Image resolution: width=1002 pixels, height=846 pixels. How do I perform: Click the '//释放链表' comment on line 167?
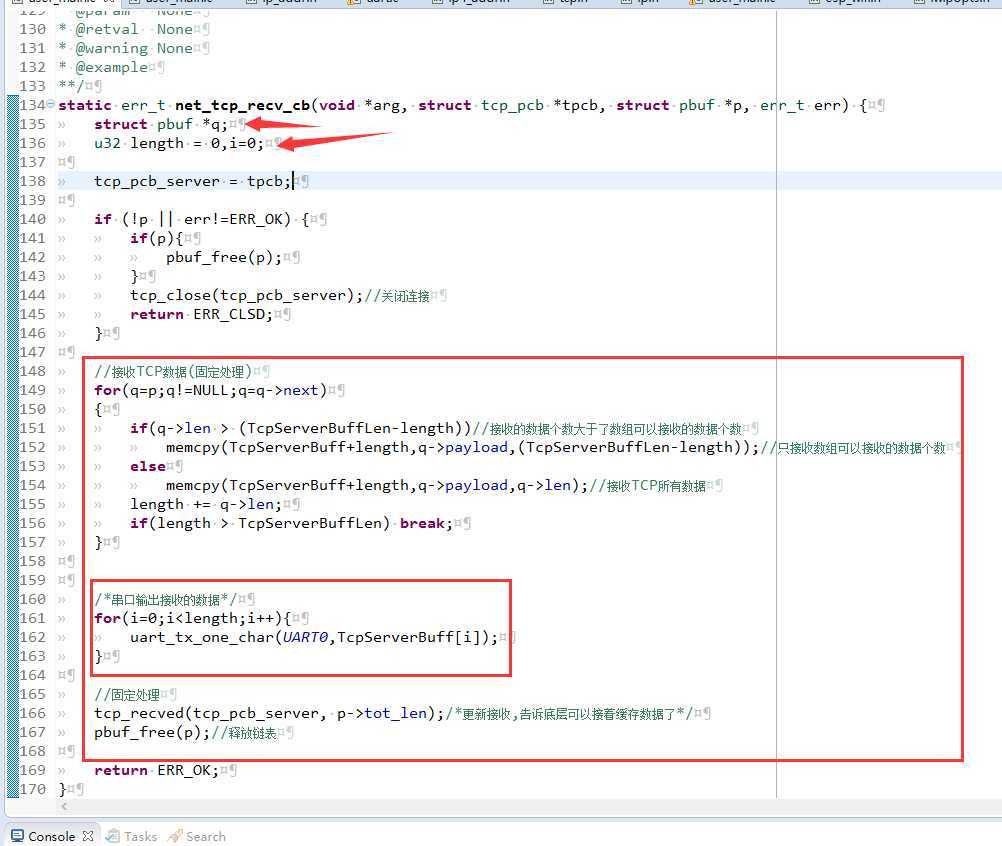(x=244, y=733)
